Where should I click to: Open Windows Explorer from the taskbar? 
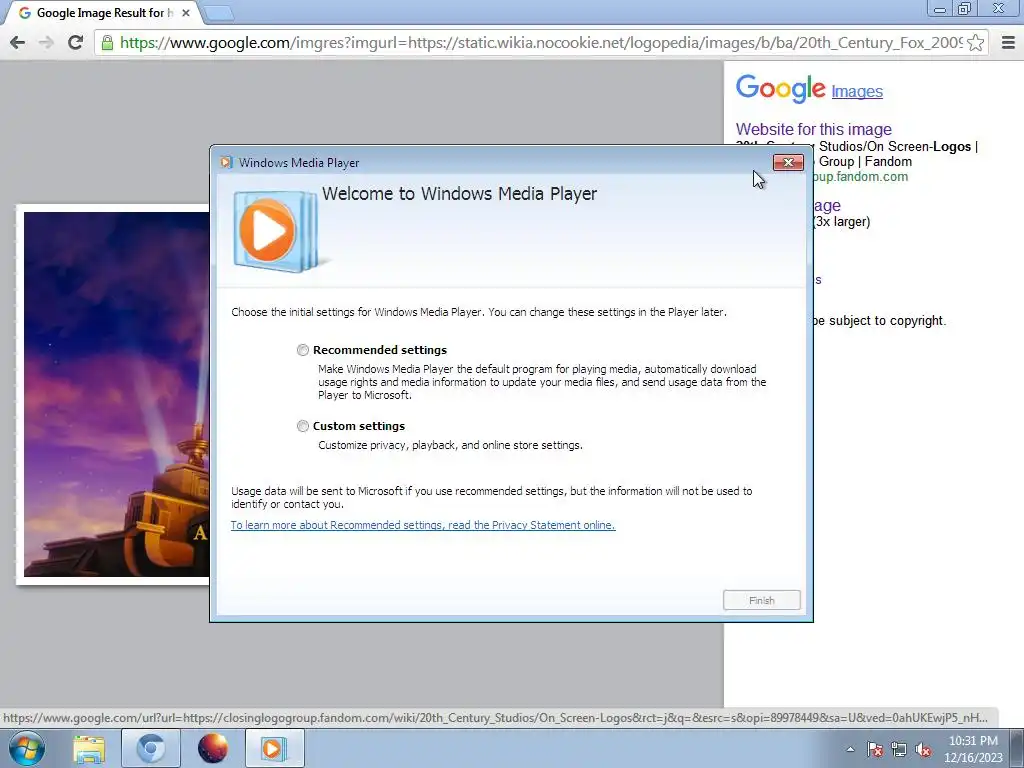(89, 748)
